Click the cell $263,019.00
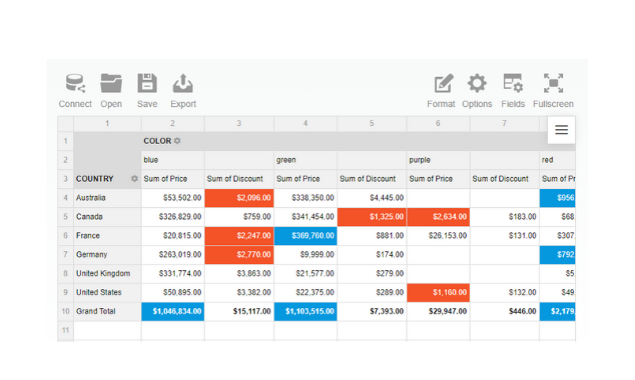Image resolution: width=635 pixels, height=380 pixels. point(173,254)
